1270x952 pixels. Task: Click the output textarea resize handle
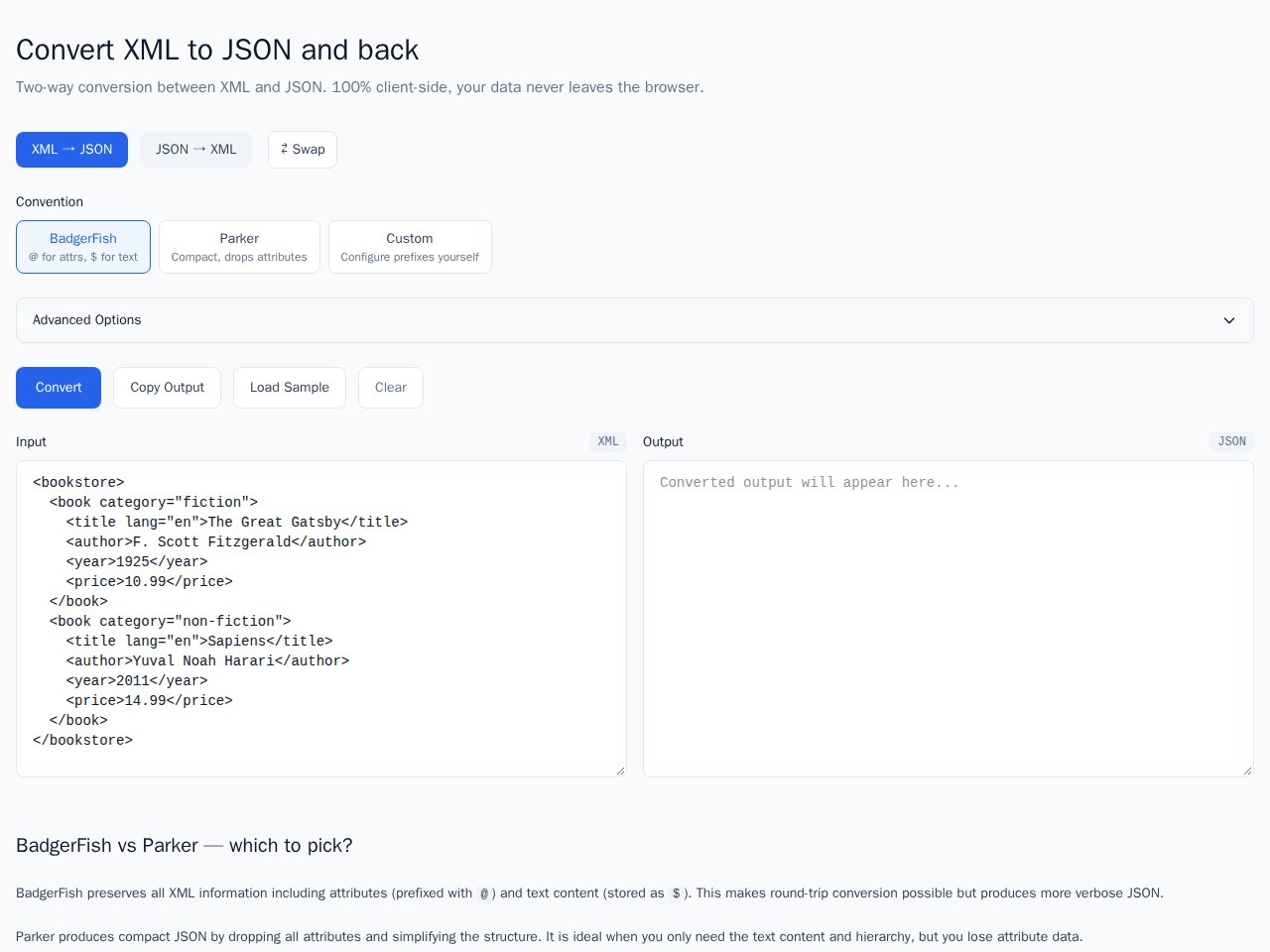1247,771
